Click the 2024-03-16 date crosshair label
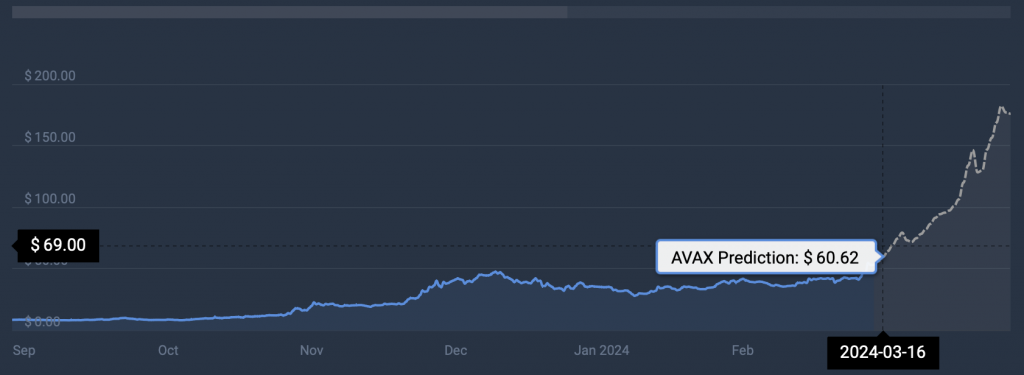 tap(882, 352)
